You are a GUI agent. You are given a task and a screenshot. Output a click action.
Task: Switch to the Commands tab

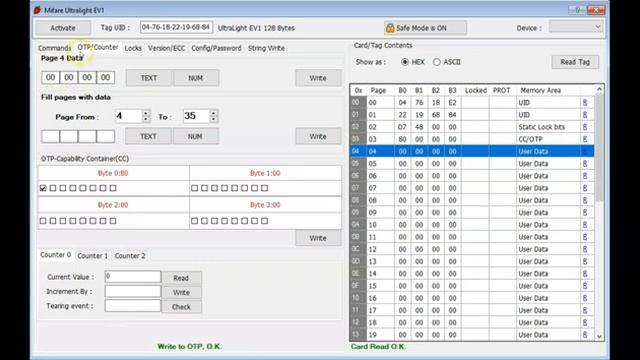pyautogui.click(x=54, y=48)
